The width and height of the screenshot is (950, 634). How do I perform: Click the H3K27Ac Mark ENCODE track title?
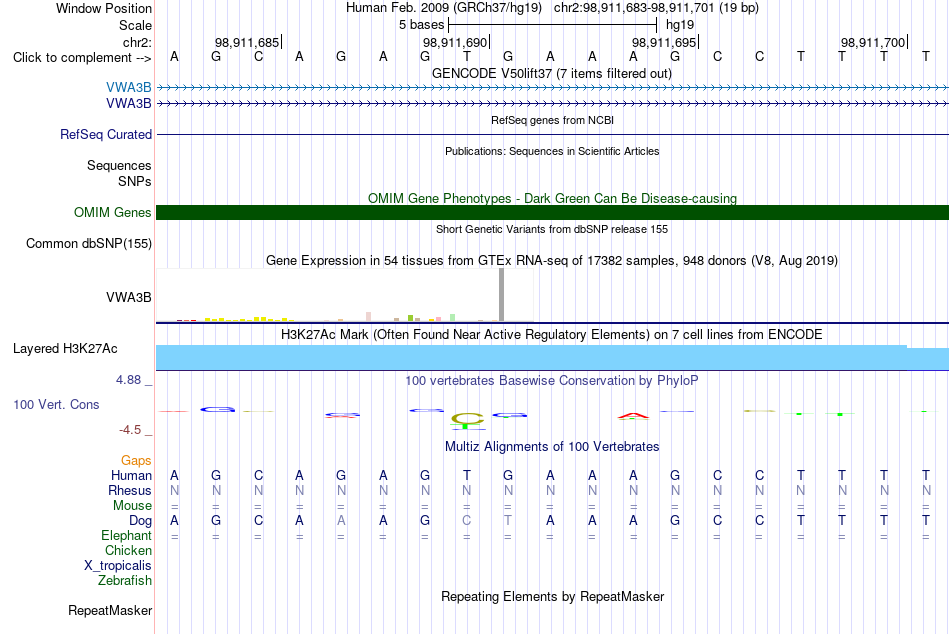[x=552, y=335]
